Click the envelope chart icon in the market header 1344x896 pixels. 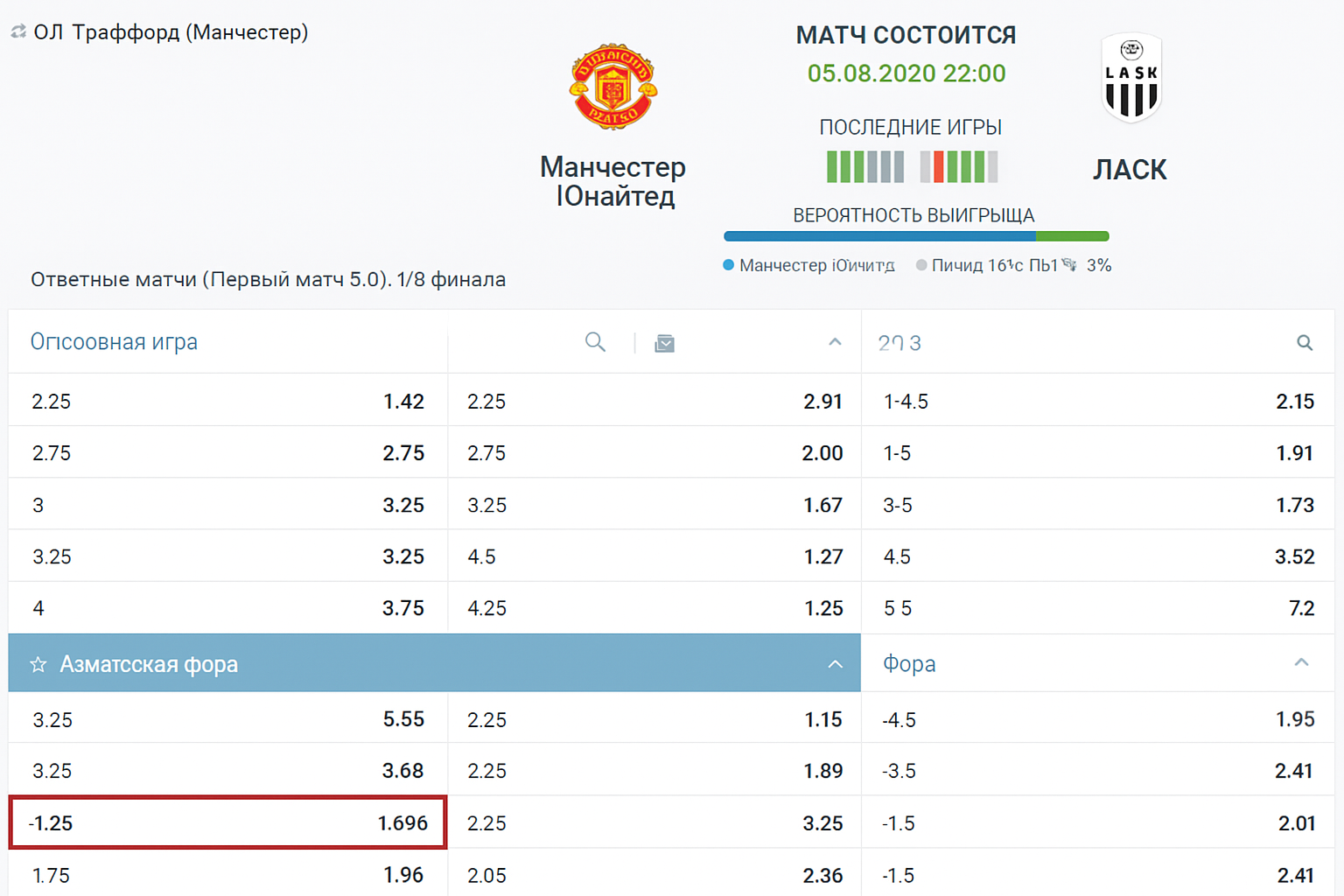pyautogui.click(x=664, y=343)
